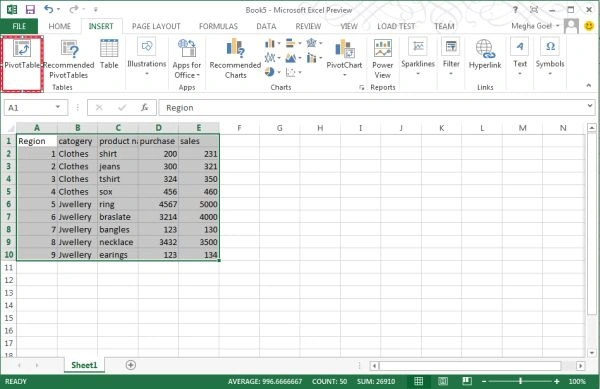Viewport: 600px width, 389px height.
Task: Save the workbook from Quick Access
Action: (30, 9)
